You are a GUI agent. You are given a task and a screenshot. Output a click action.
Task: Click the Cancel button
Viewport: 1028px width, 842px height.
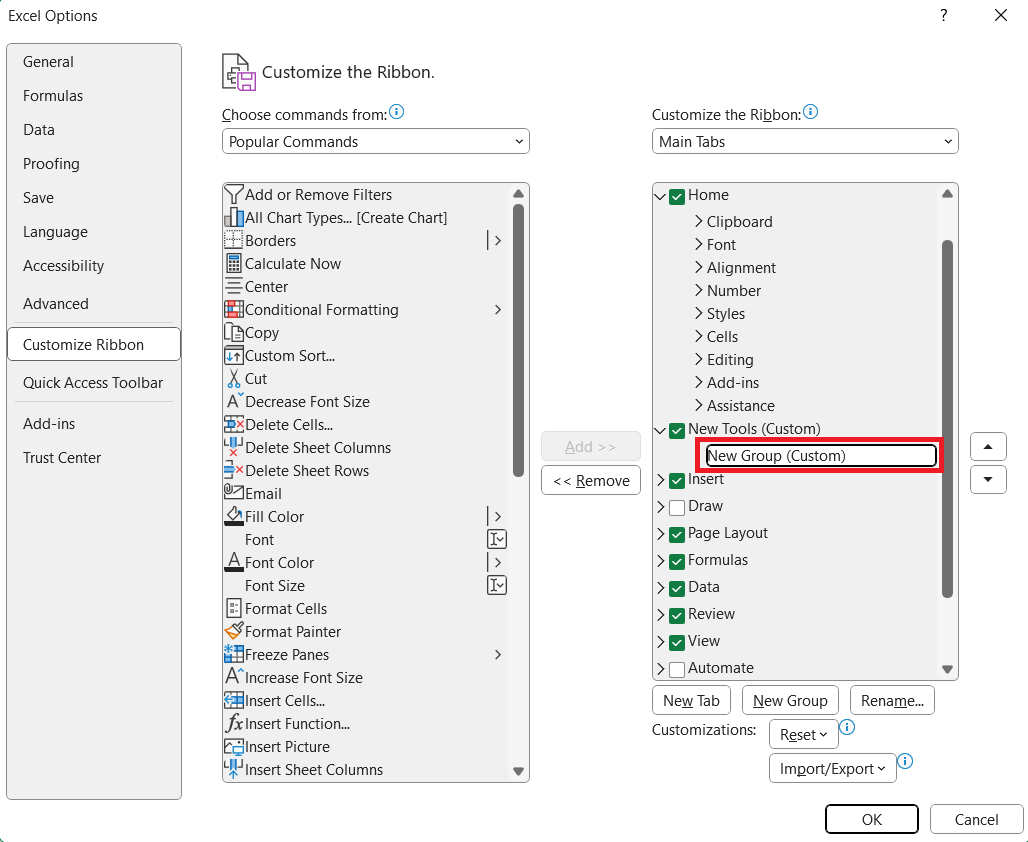click(x=976, y=820)
